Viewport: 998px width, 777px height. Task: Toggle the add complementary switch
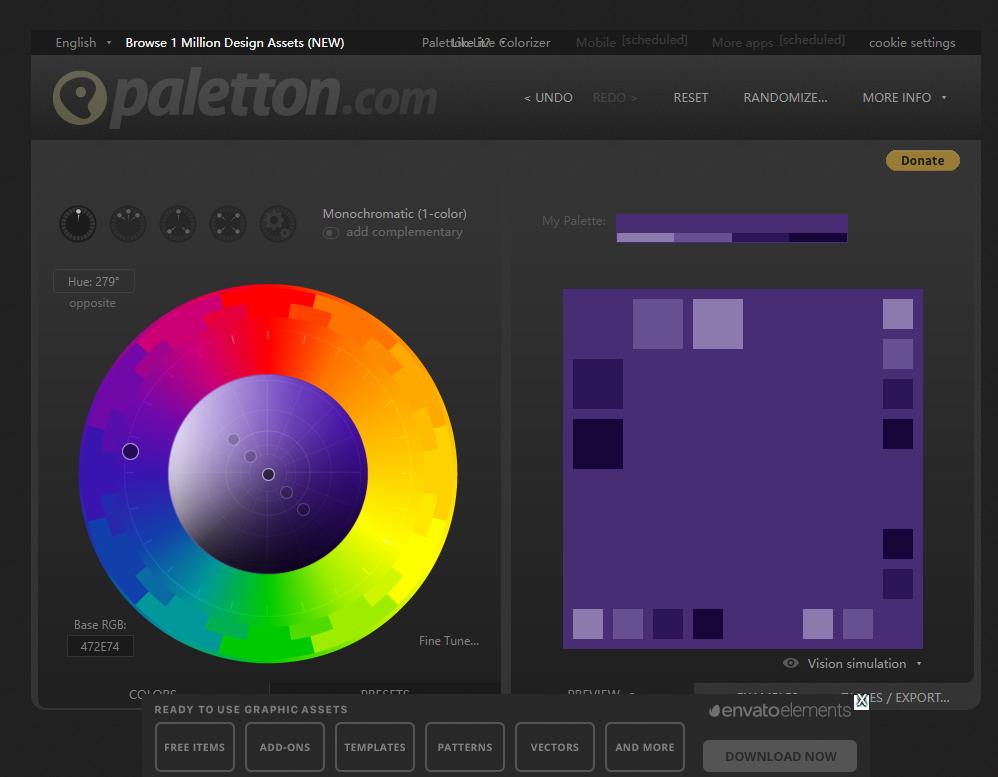point(331,232)
